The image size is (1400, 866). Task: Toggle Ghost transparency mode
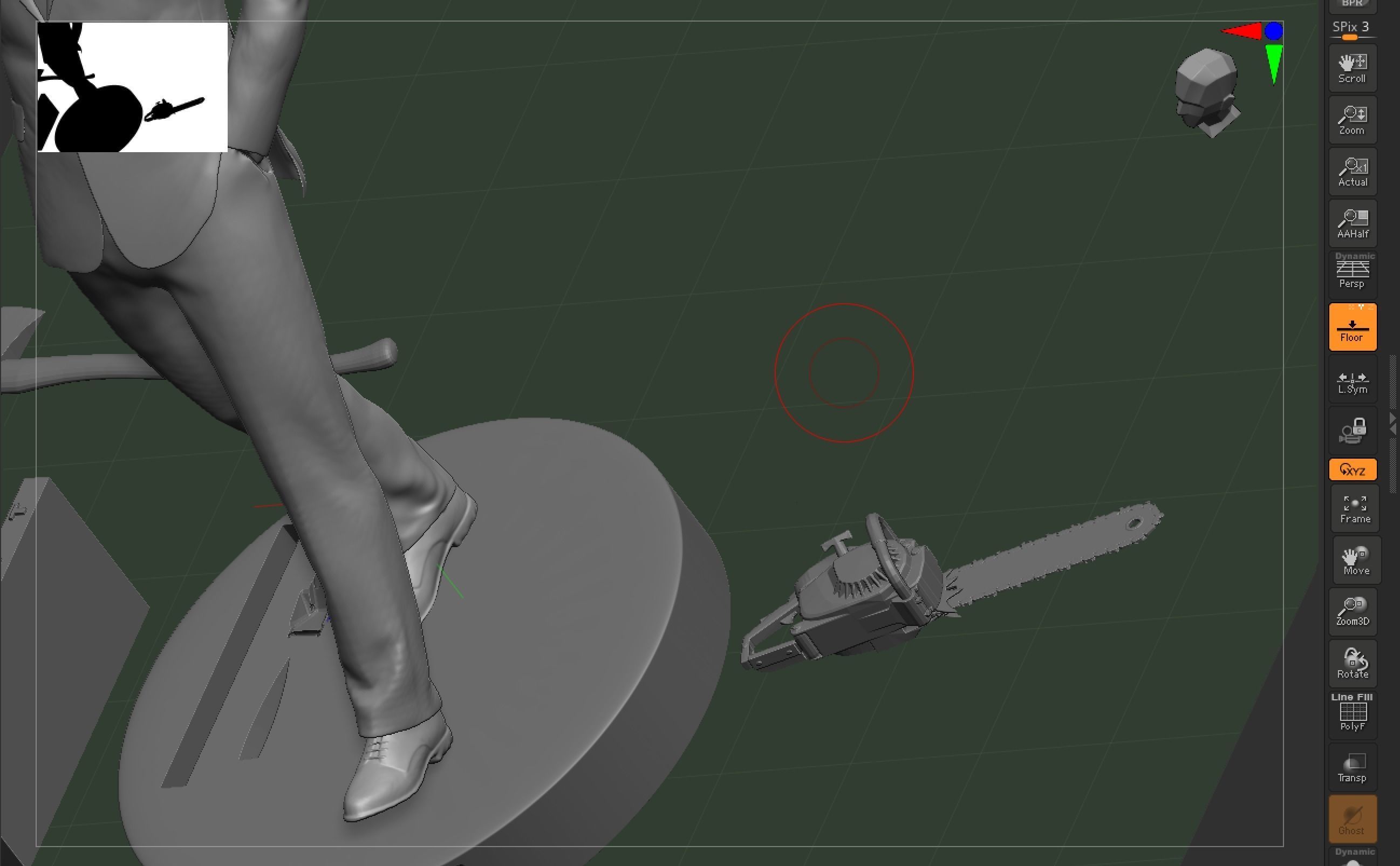point(1353,819)
